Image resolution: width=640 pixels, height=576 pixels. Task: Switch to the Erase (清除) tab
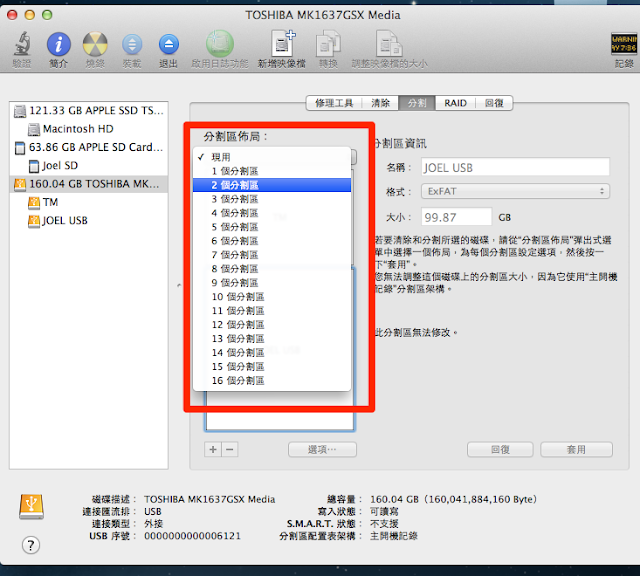click(380, 103)
